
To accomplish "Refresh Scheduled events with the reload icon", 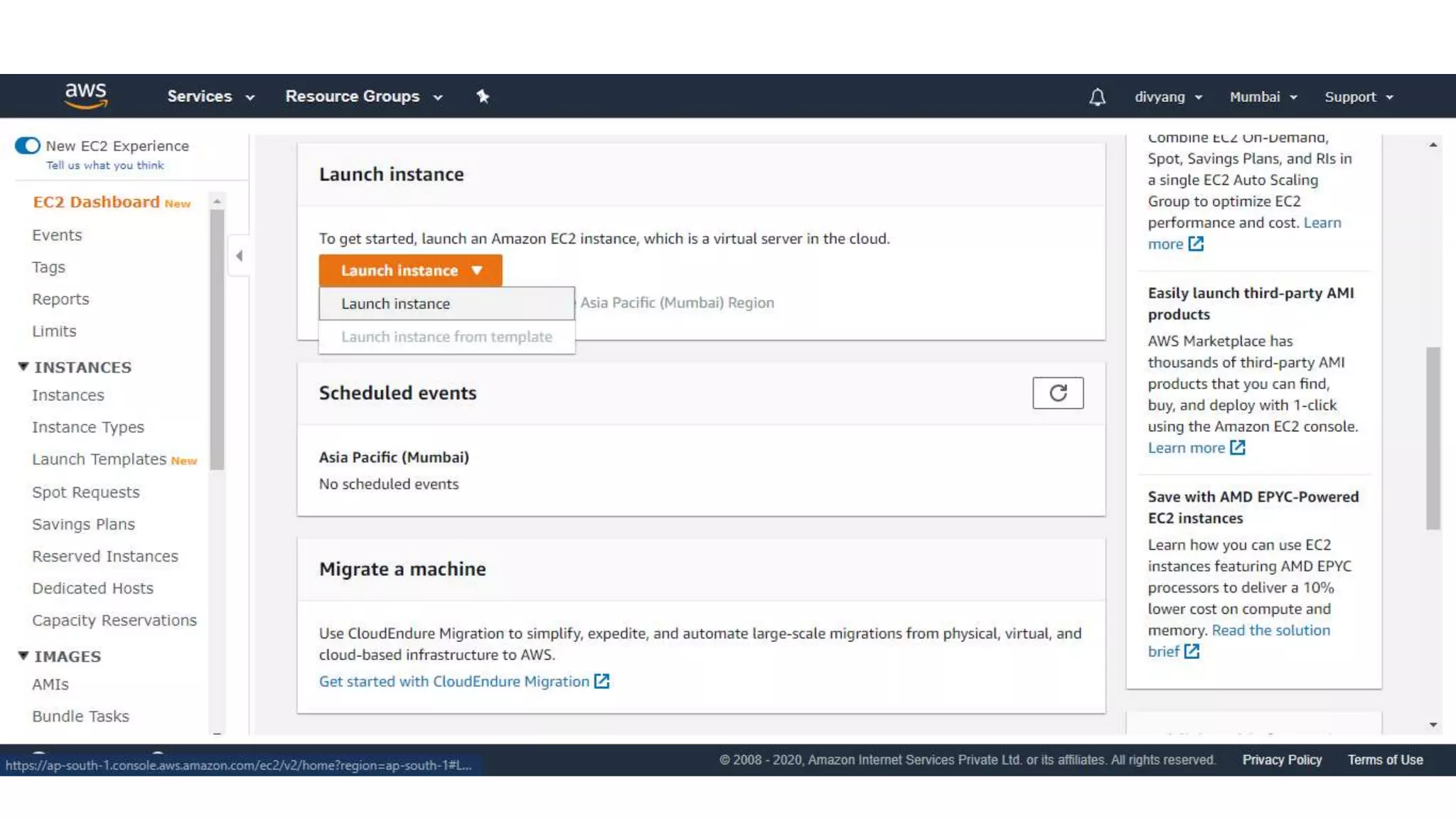I will point(1058,393).
